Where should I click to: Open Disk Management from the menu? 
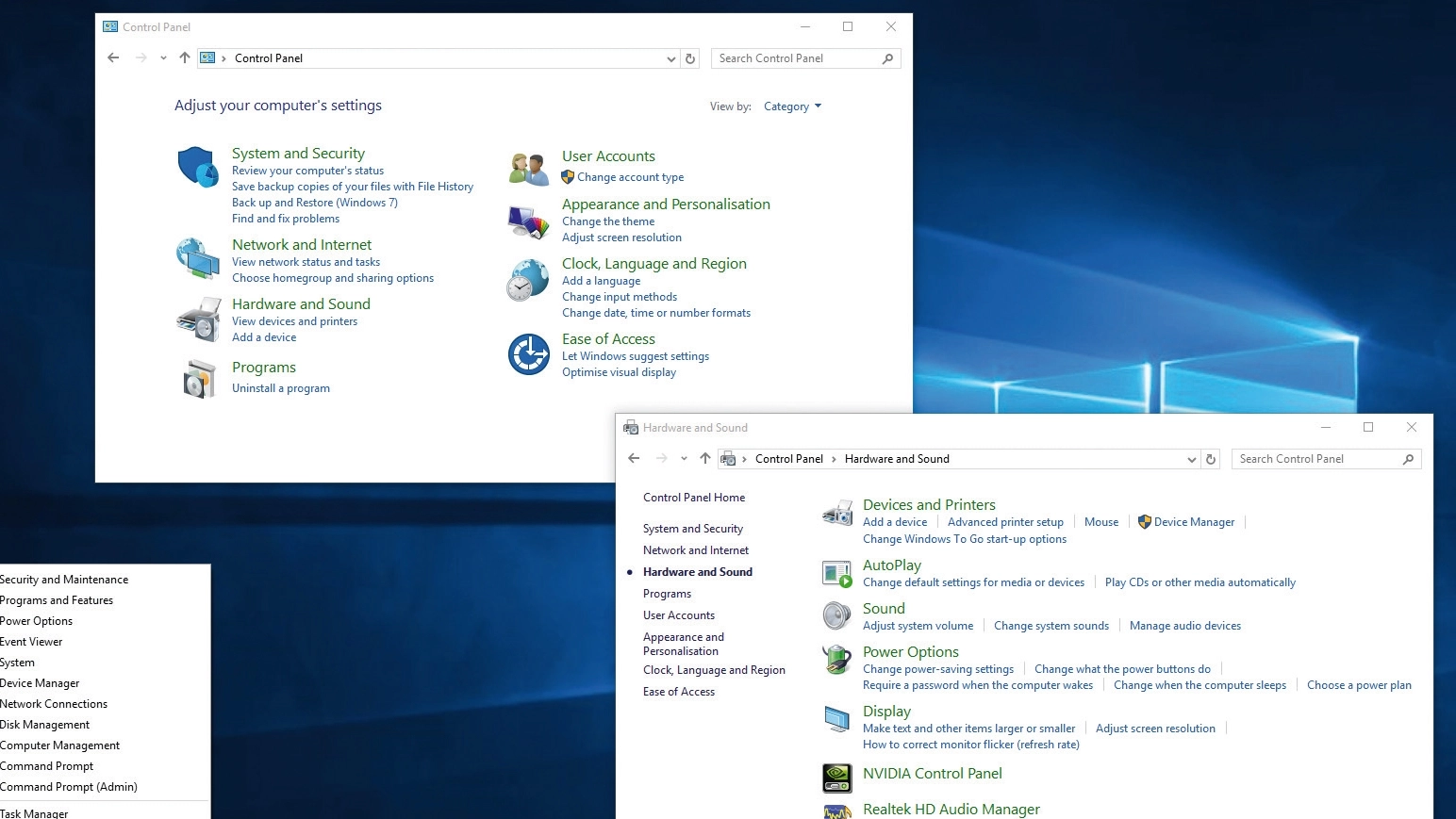44,725
